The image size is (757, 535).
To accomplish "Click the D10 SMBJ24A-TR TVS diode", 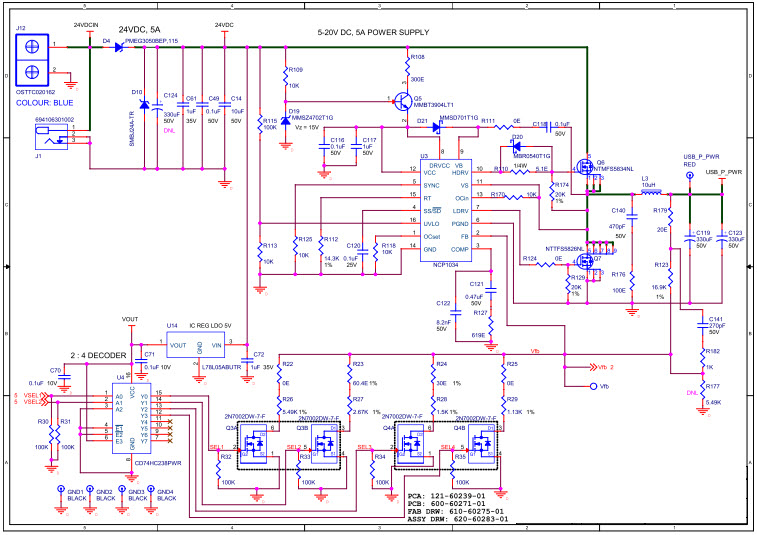I will 144,104.
